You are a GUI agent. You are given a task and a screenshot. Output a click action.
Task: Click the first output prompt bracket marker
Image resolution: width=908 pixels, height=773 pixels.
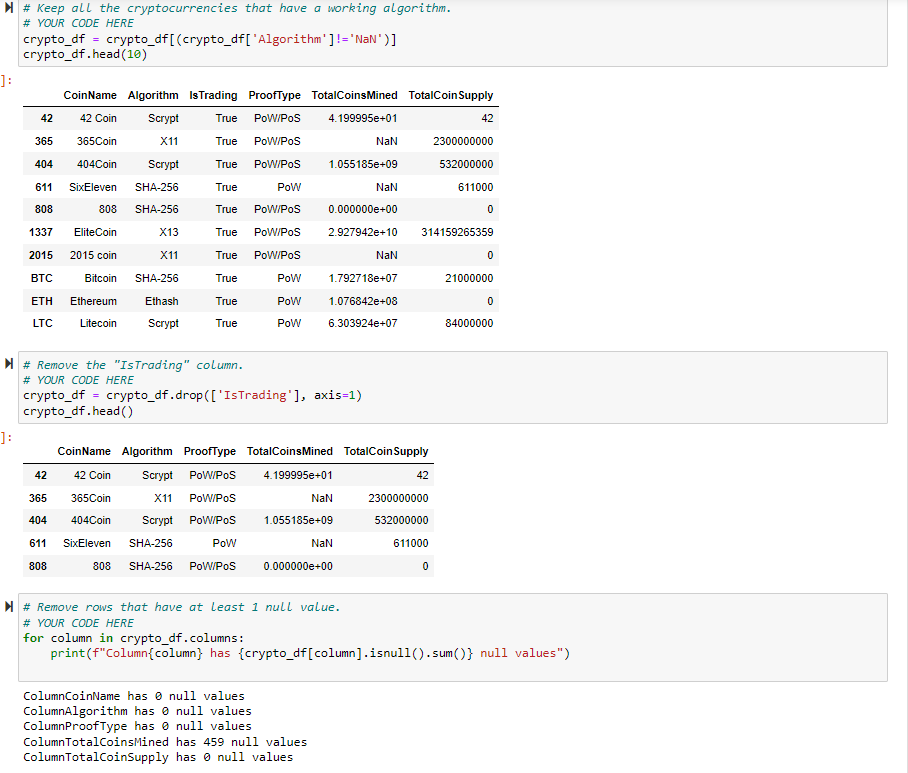tap(6, 80)
